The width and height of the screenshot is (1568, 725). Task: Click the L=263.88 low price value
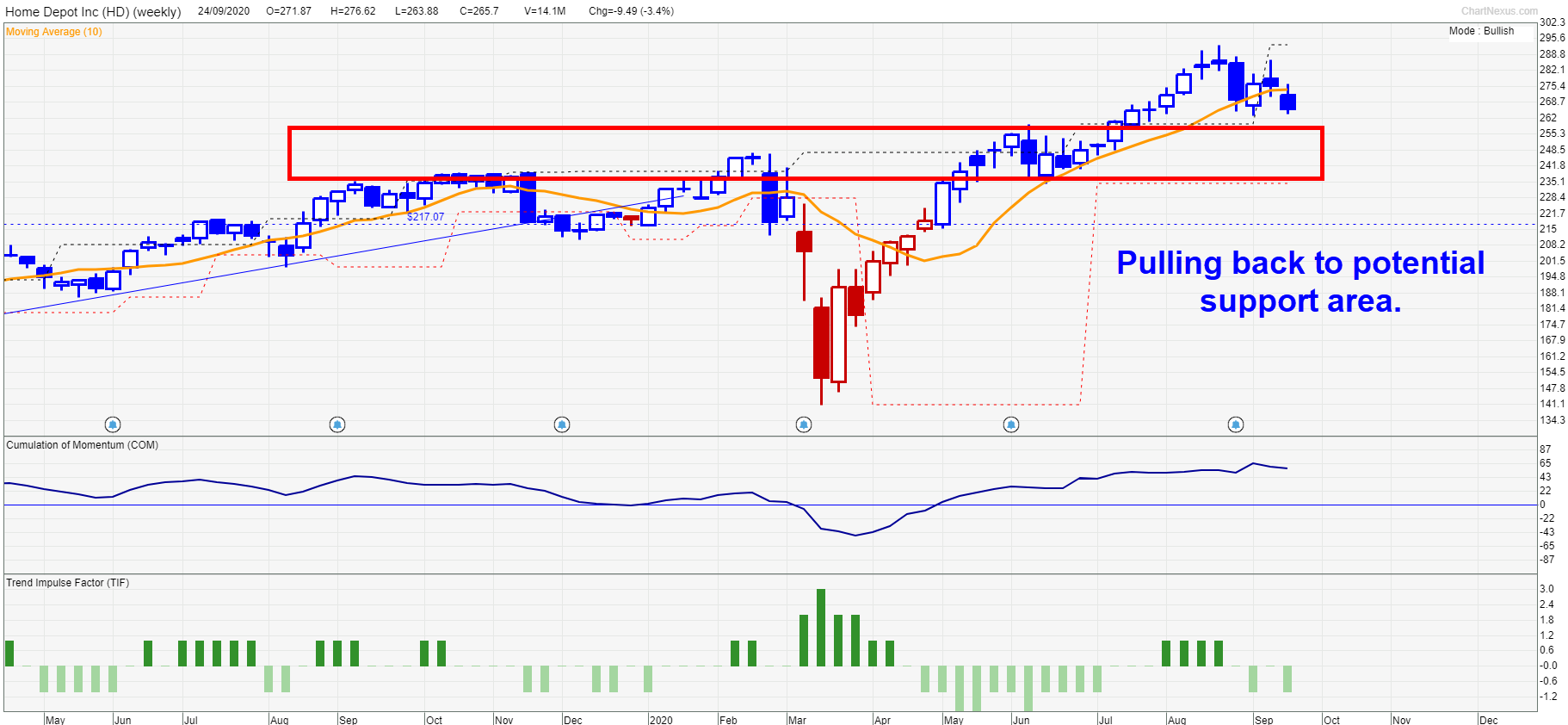click(x=417, y=11)
